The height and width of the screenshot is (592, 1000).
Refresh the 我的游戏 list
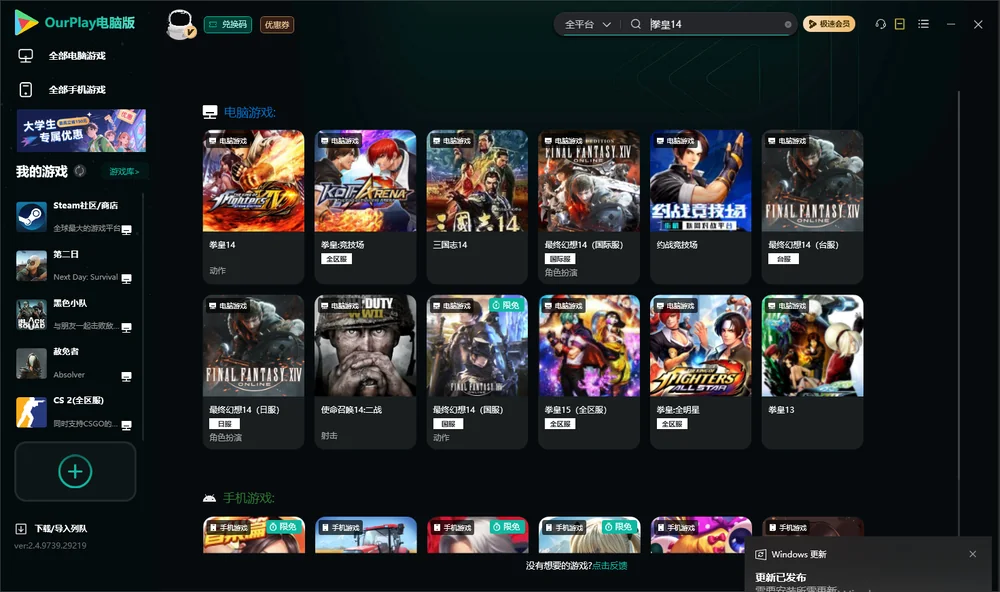[x=80, y=171]
